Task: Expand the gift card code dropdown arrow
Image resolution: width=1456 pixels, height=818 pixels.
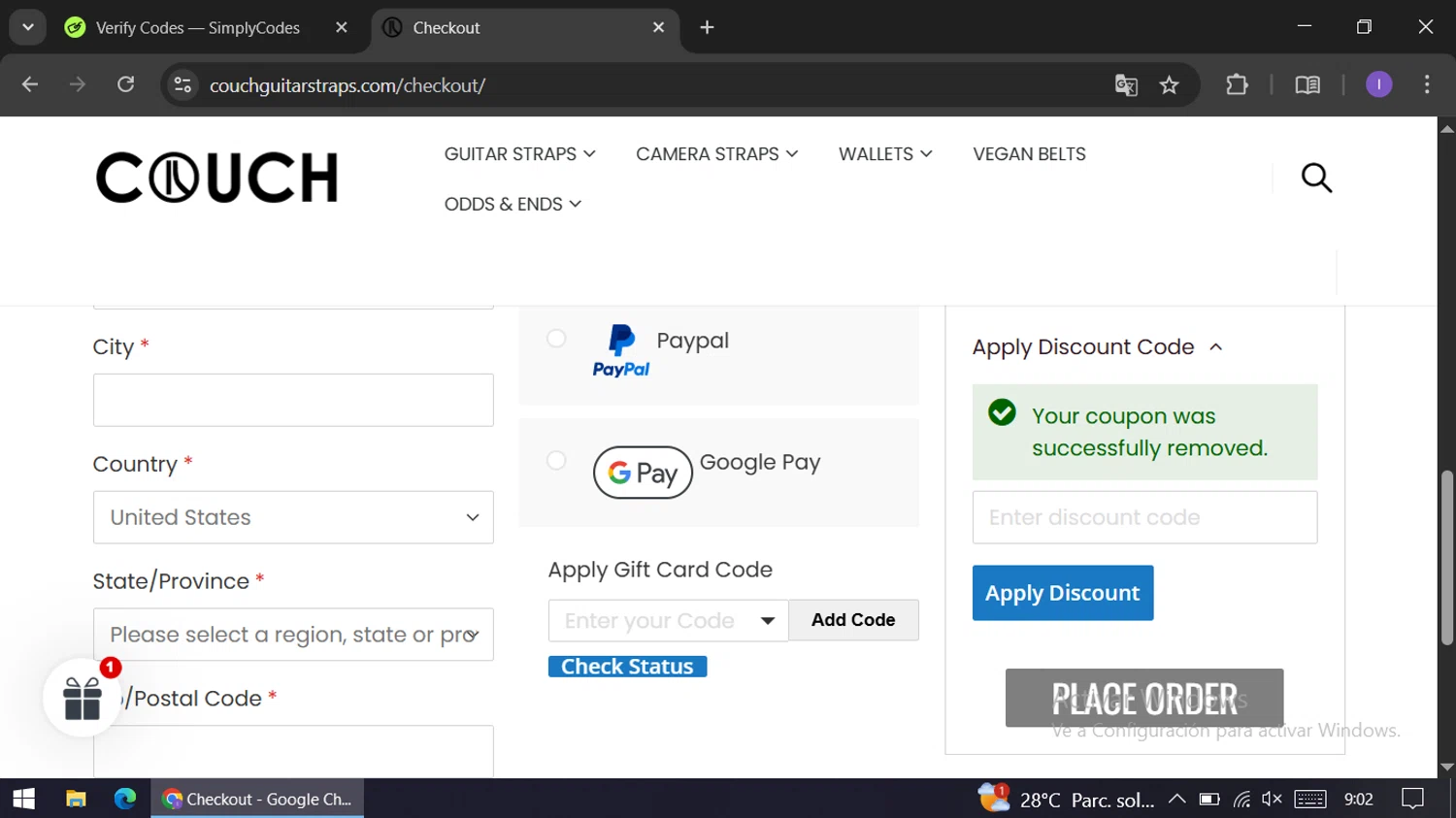Action: [768, 621]
